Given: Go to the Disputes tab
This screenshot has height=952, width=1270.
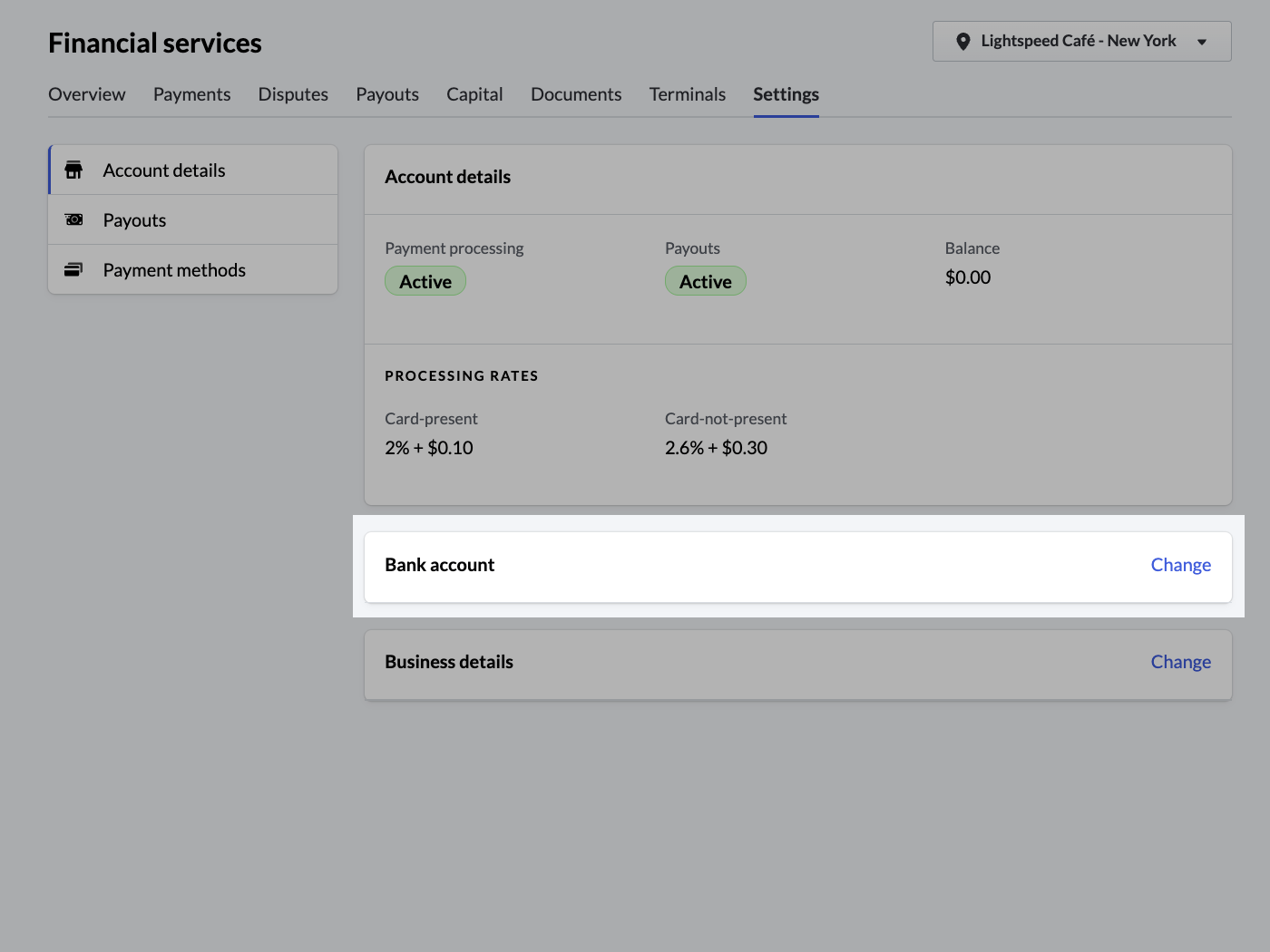Looking at the screenshot, I should coord(292,94).
